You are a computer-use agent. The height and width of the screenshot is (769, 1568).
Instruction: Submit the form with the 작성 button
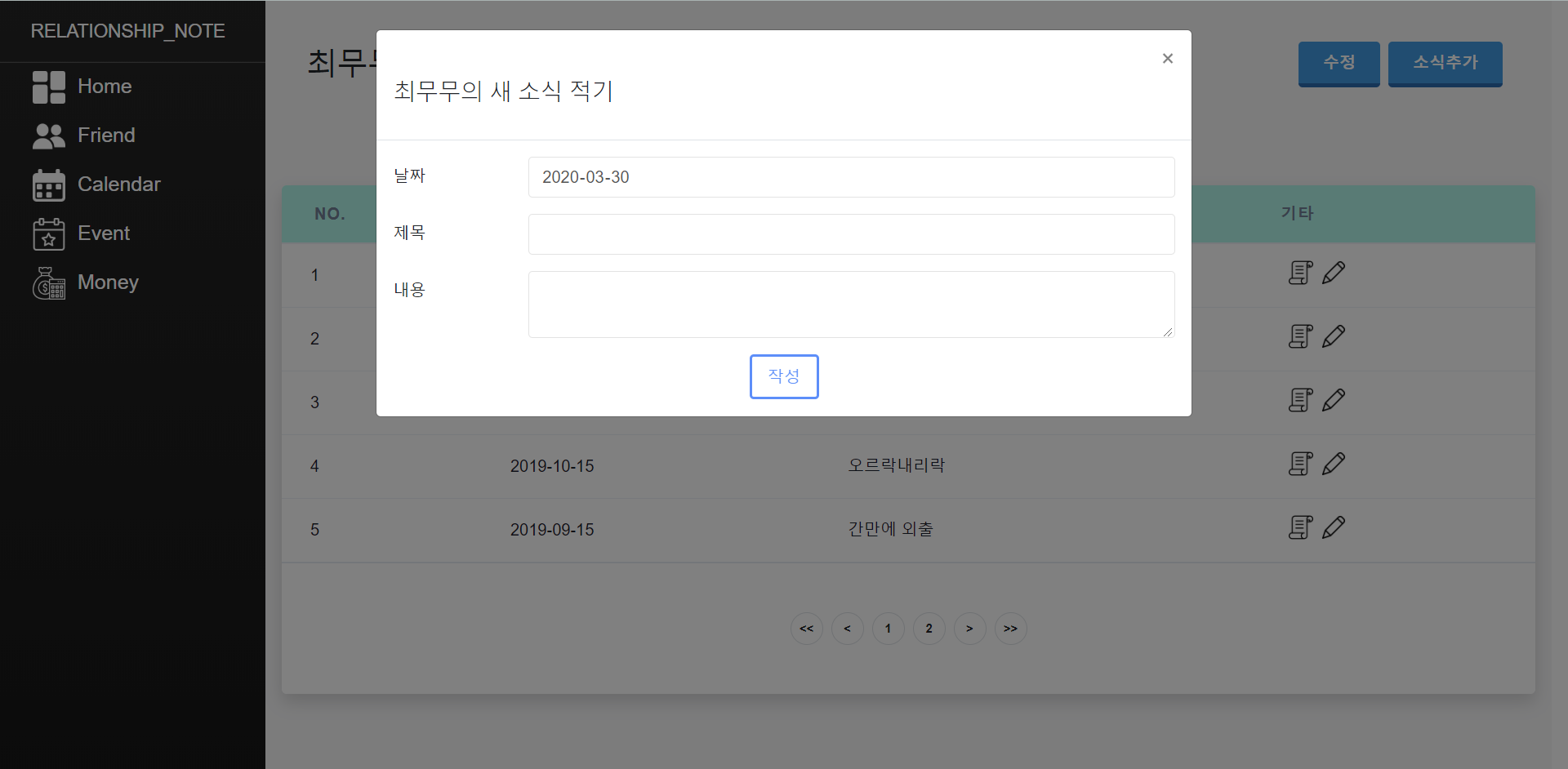tap(783, 376)
